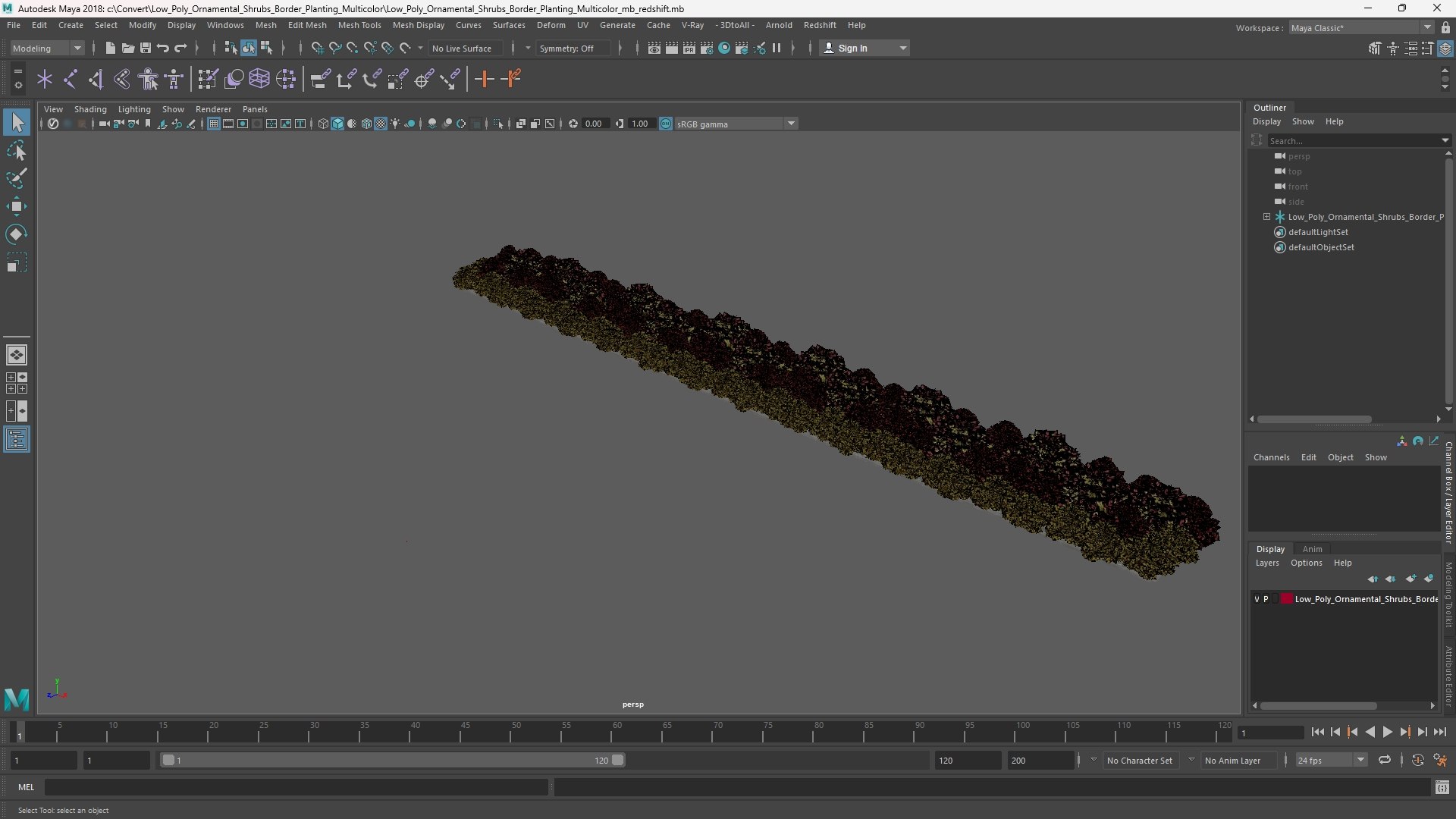Open the Sign In dropdown

pyautogui.click(x=864, y=48)
